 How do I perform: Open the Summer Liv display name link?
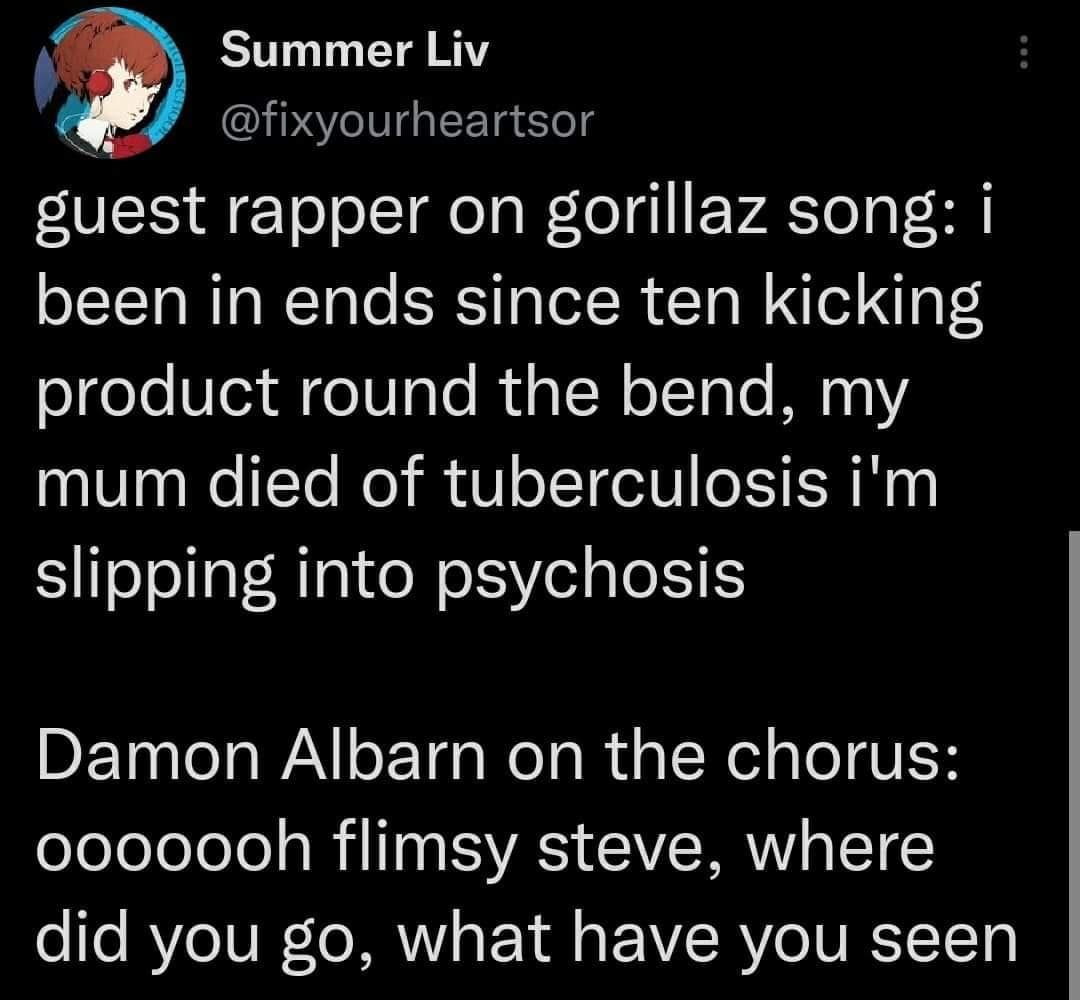354,50
